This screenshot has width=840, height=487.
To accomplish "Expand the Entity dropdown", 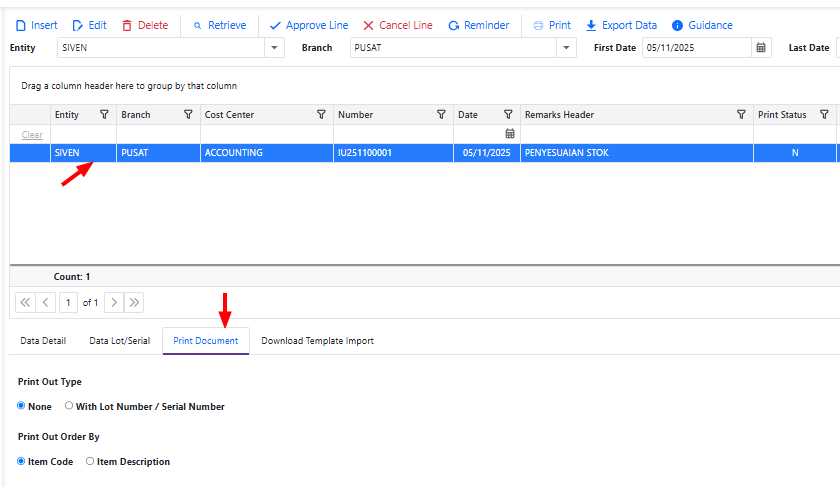I will (x=274, y=48).
